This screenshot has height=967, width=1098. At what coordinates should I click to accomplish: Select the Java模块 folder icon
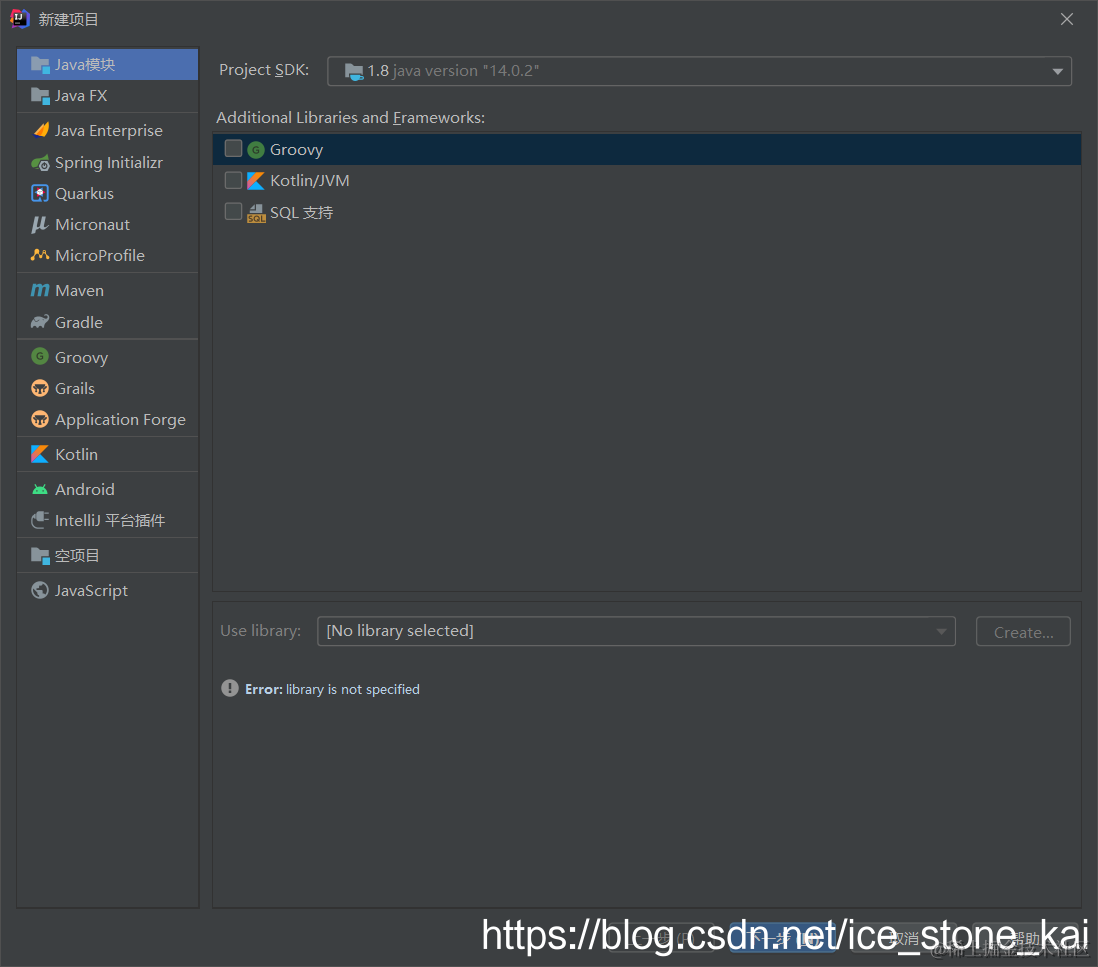pyautogui.click(x=40, y=64)
